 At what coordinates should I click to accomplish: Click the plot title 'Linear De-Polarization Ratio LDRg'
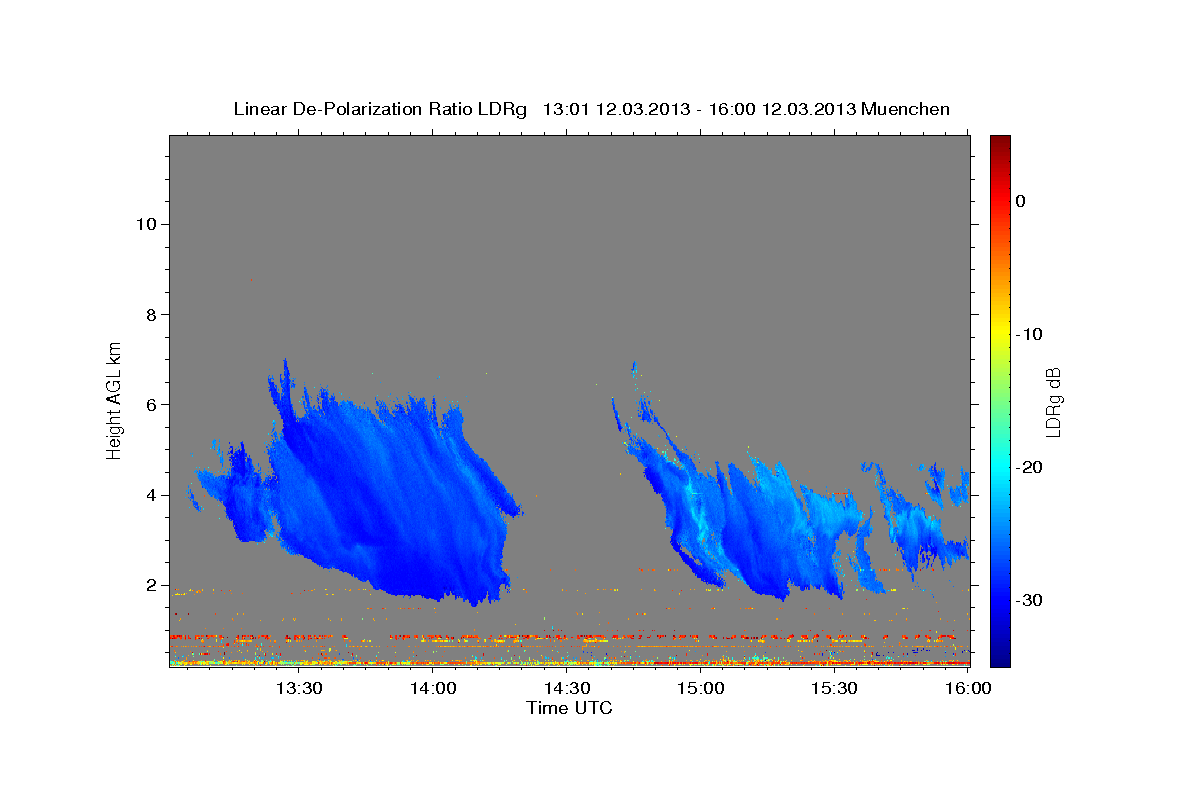pos(379,109)
